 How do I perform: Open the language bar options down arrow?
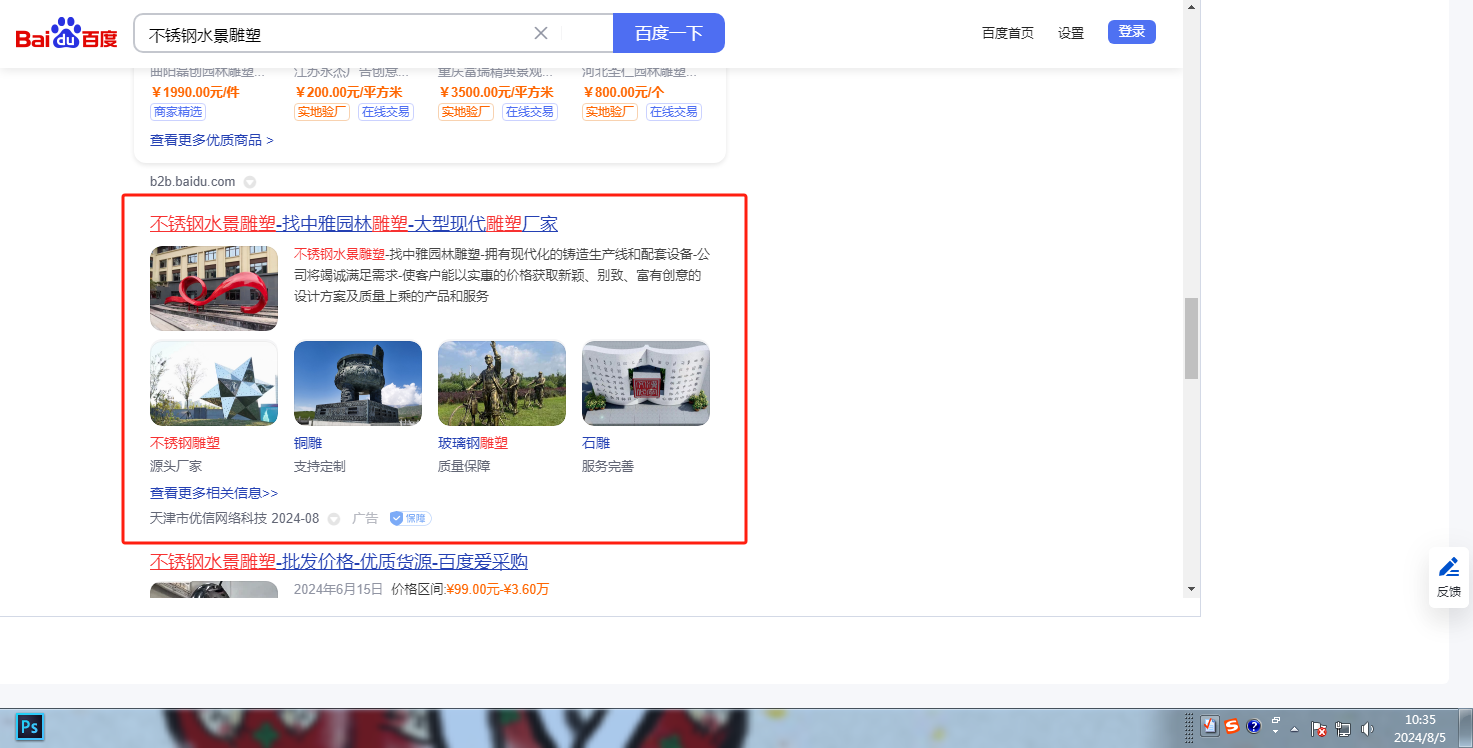pyautogui.click(x=1276, y=733)
